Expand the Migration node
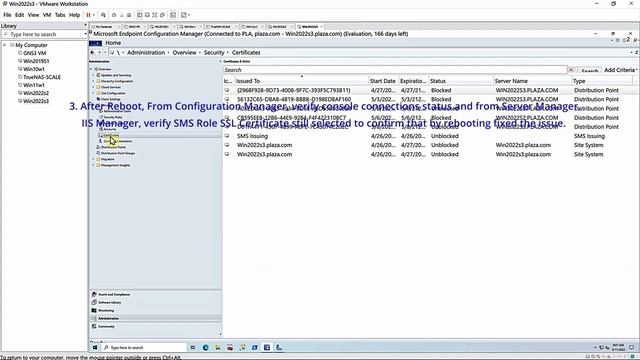This screenshot has width=640, height=360. coord(93,159)
